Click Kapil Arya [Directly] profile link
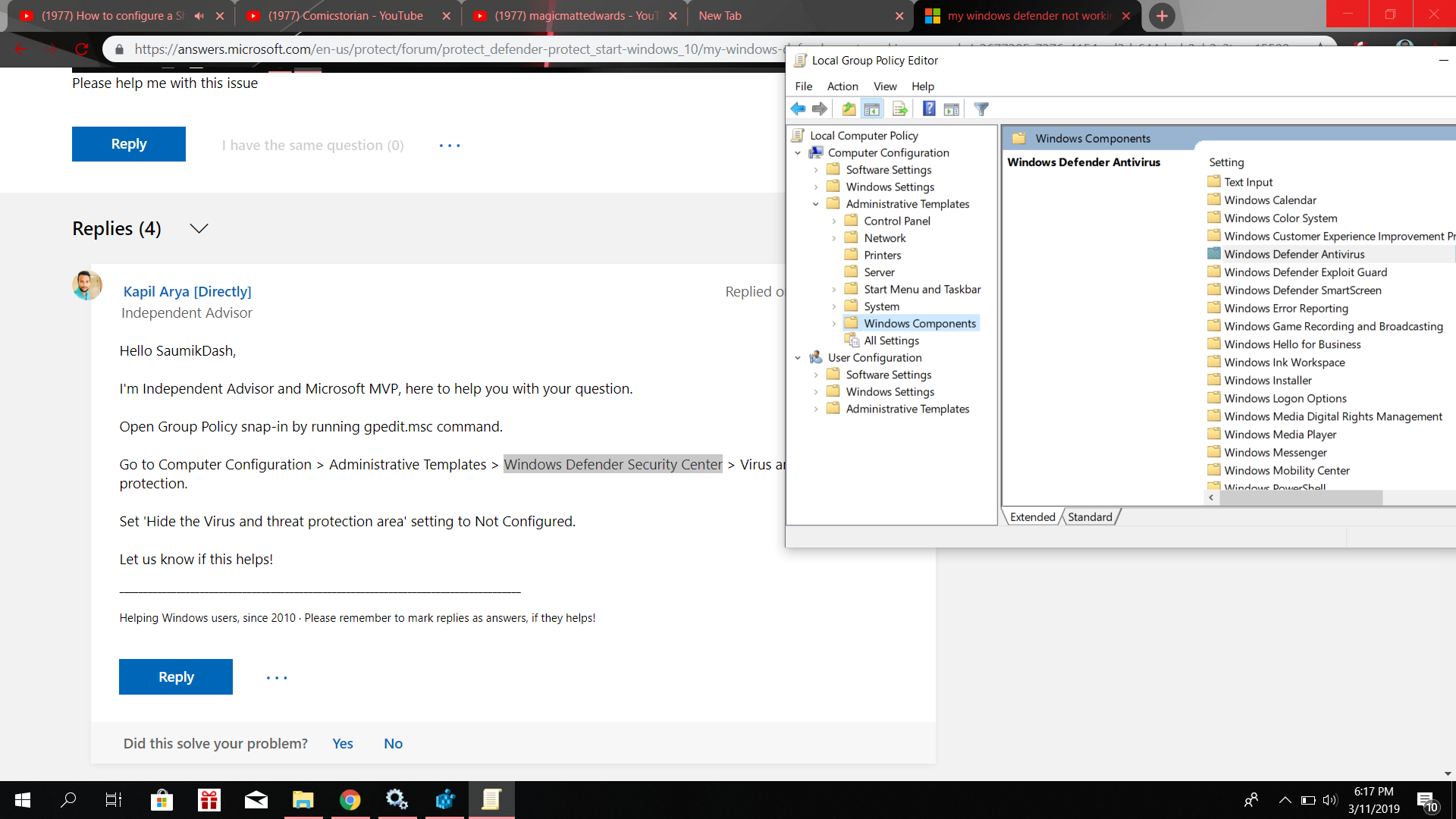Image resolution: width=1456 pixels, height=819 pixels. coord(187,291)
